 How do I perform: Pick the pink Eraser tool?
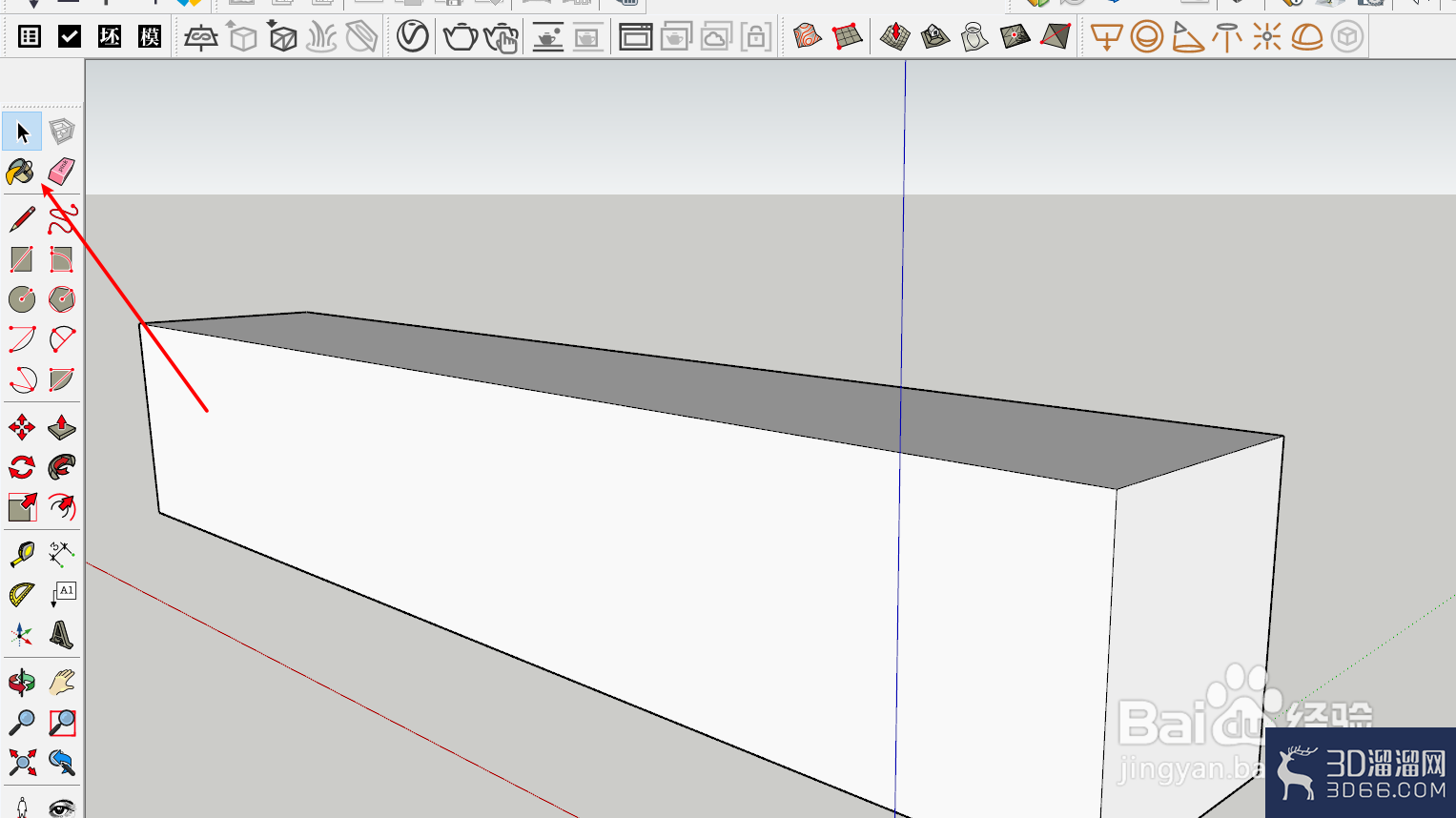point(61,172)
